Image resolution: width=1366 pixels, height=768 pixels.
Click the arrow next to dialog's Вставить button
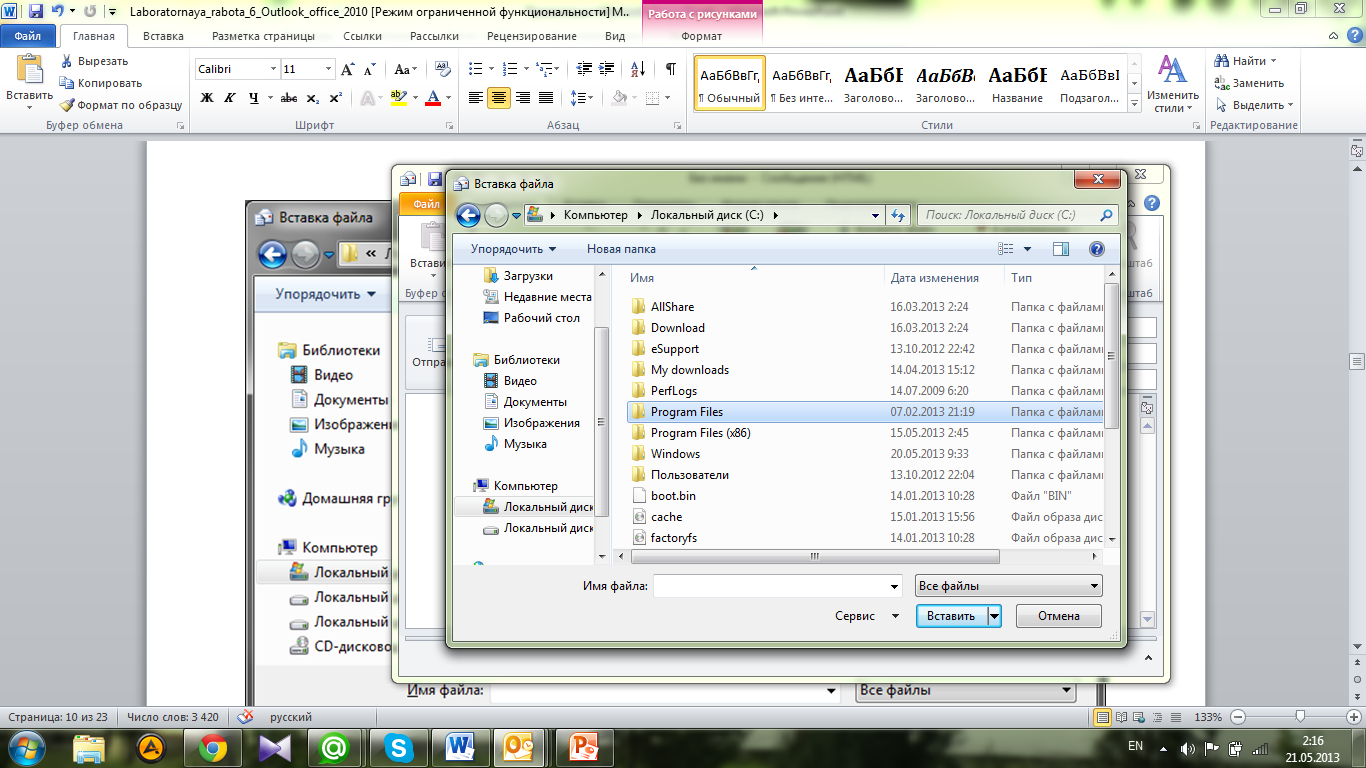click(994, 616)
